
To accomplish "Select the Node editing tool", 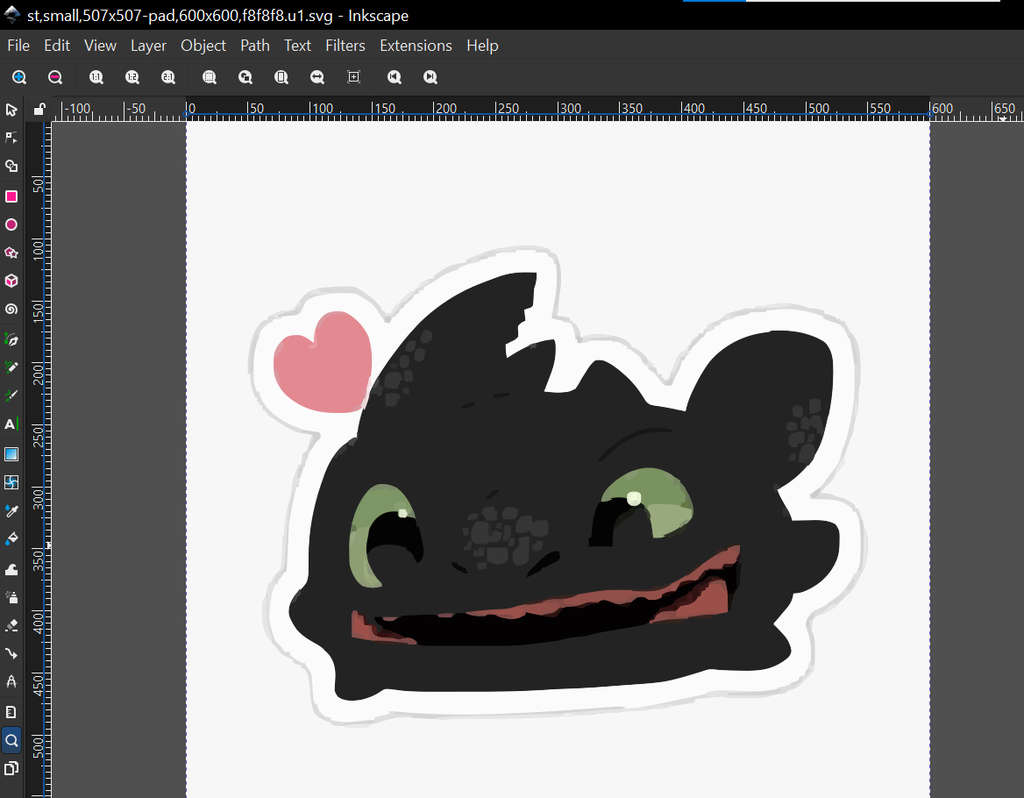I will coord(11,137).
